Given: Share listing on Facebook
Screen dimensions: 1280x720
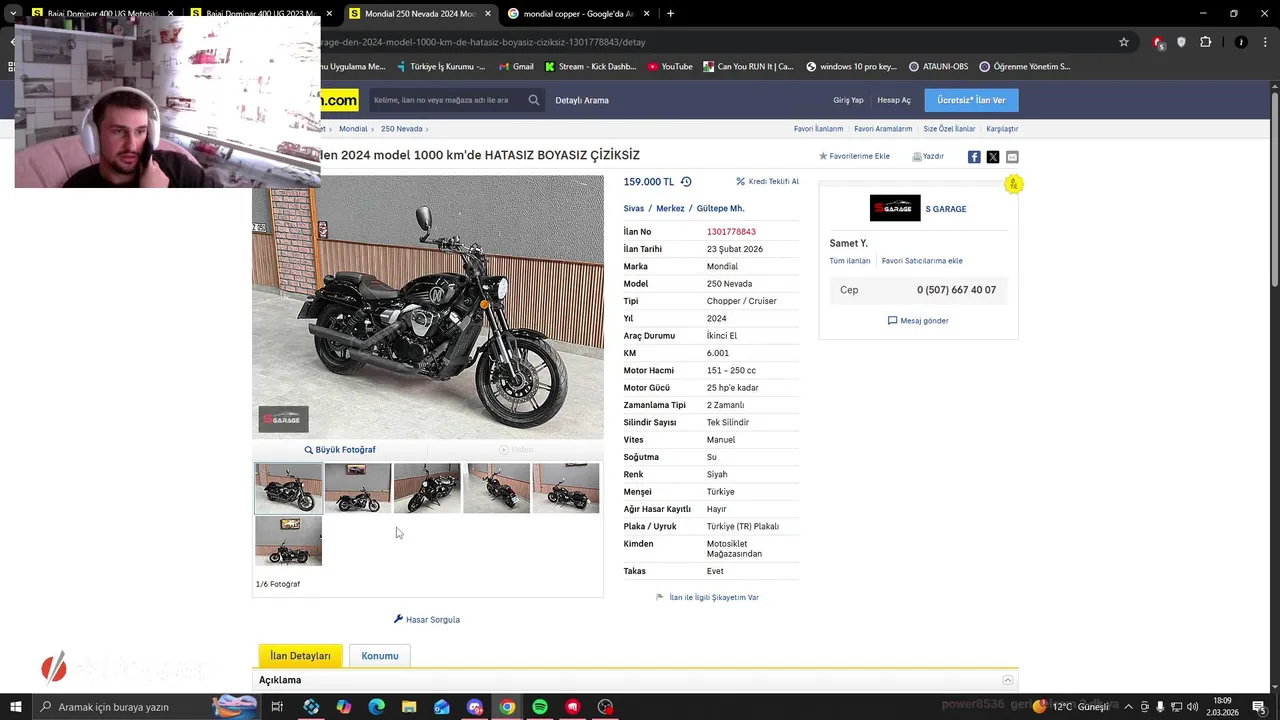Looking at the screenshot, I should pyautogui.click(x=974, y=157).
